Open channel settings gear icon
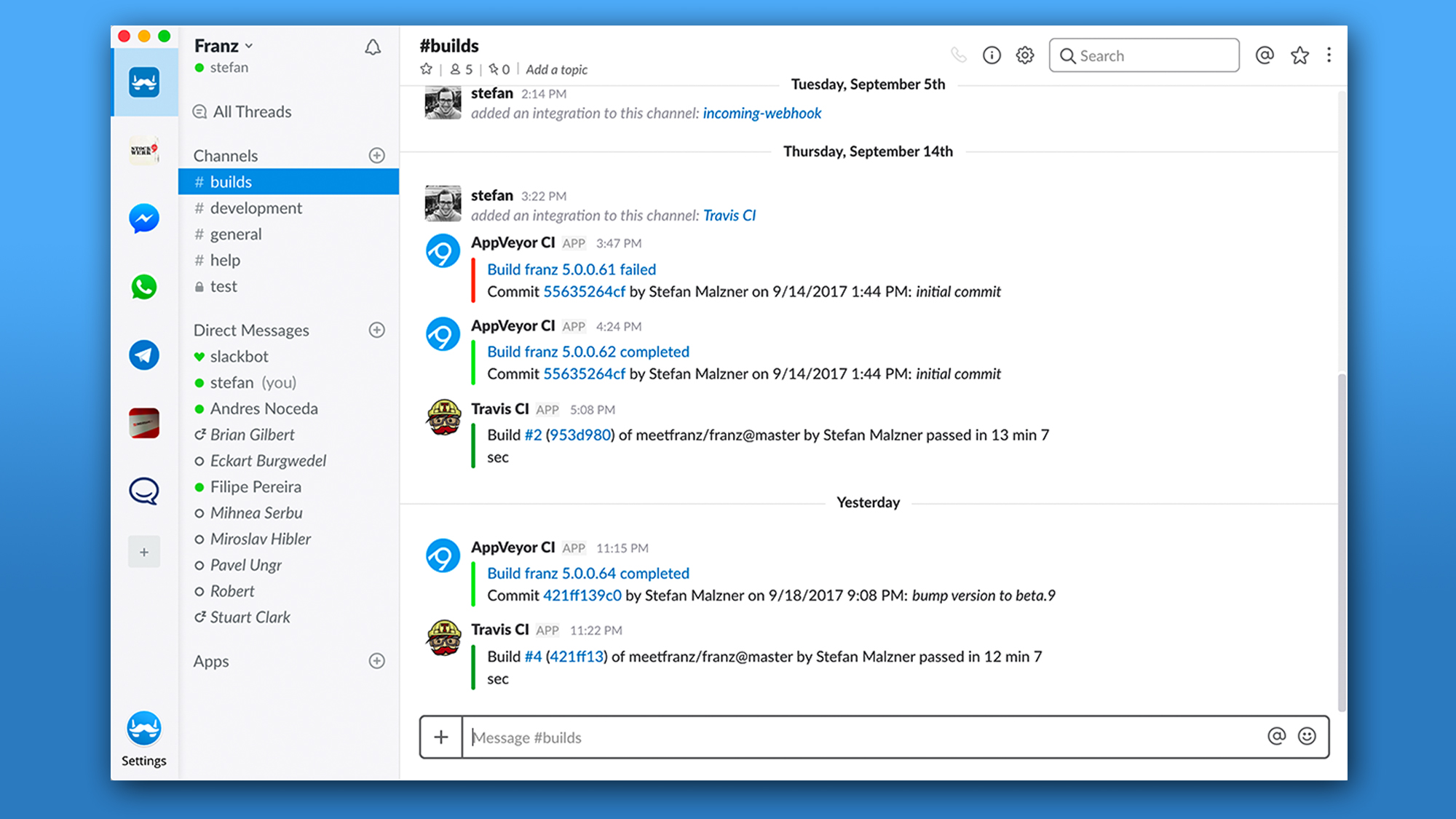The width and height of the screenshot is (1456, 819). tap(1025, 55)
